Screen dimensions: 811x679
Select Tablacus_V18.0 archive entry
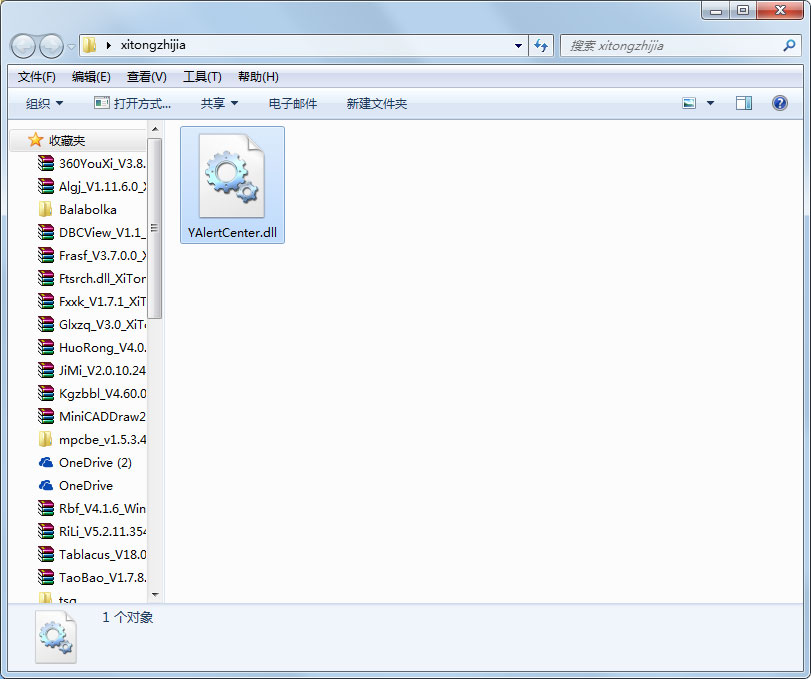91,554
